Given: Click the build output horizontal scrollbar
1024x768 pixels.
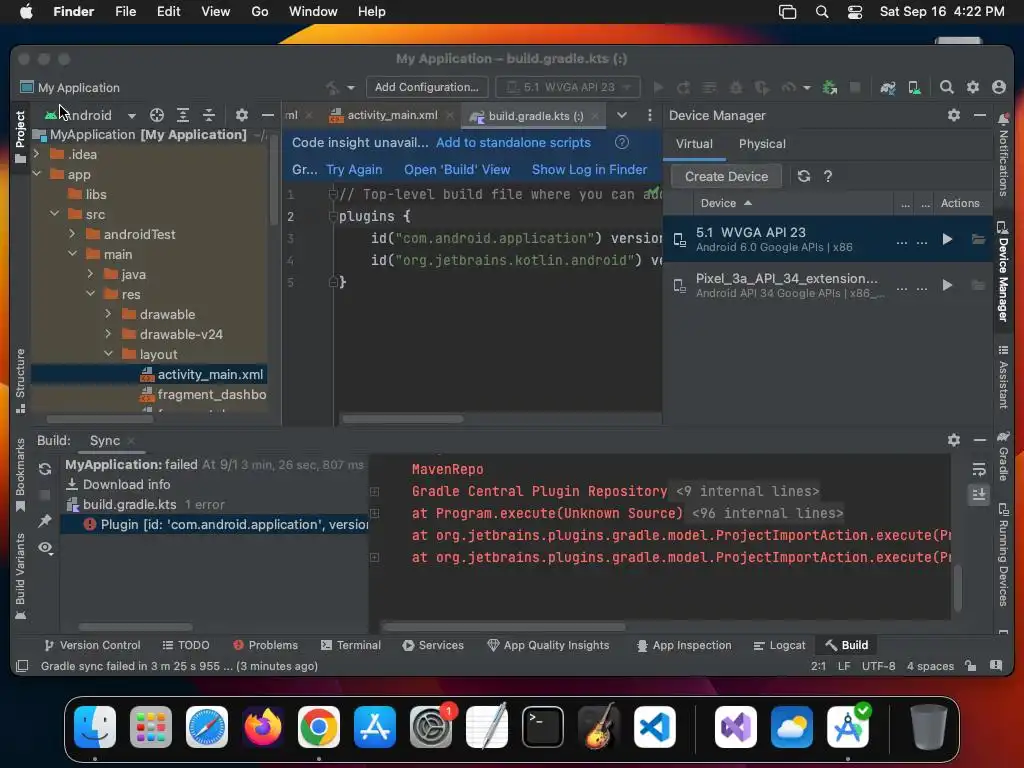Looking at the screenshot, I should pyautogui.click(x=504, y=627).
